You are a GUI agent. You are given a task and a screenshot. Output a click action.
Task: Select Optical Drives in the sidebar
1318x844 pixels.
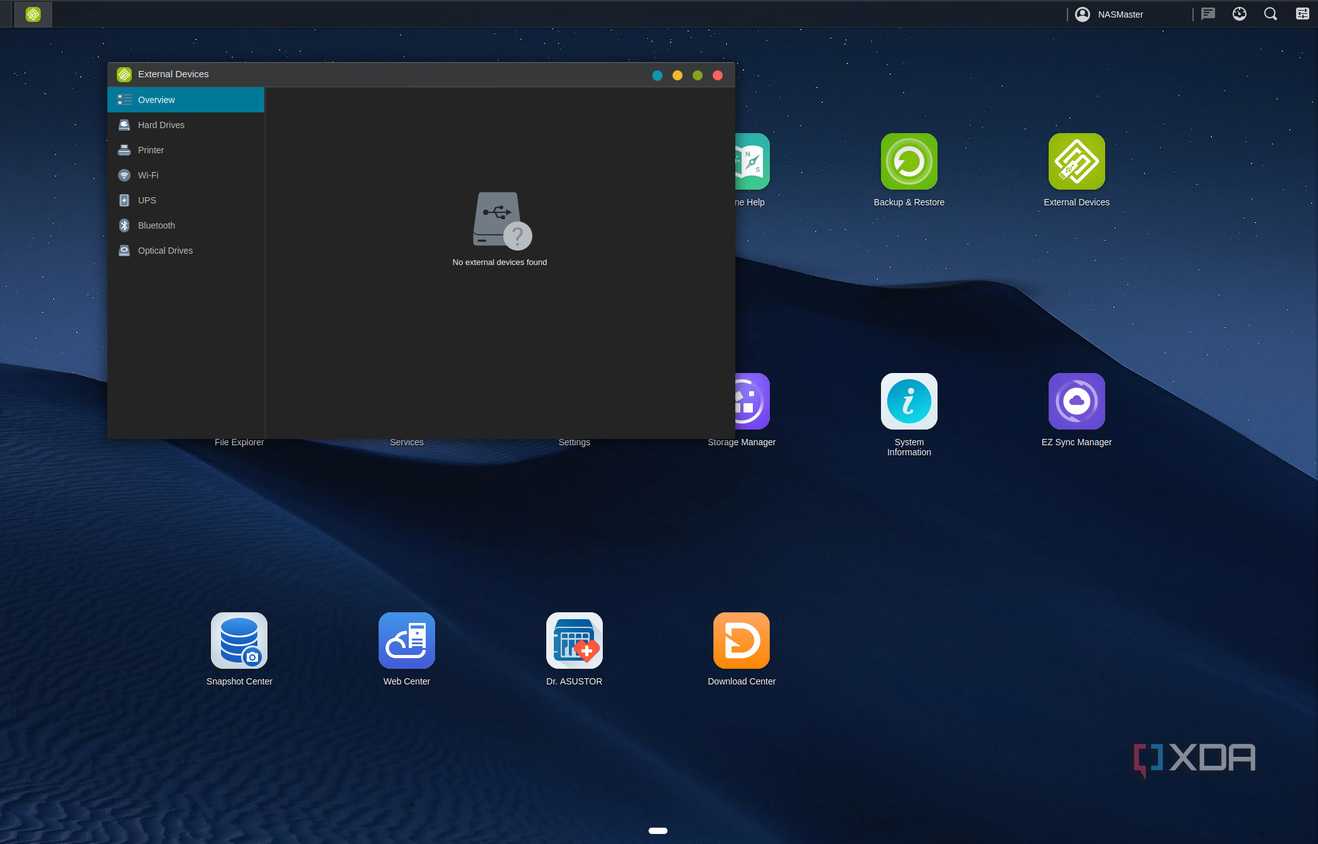[186, 250]
